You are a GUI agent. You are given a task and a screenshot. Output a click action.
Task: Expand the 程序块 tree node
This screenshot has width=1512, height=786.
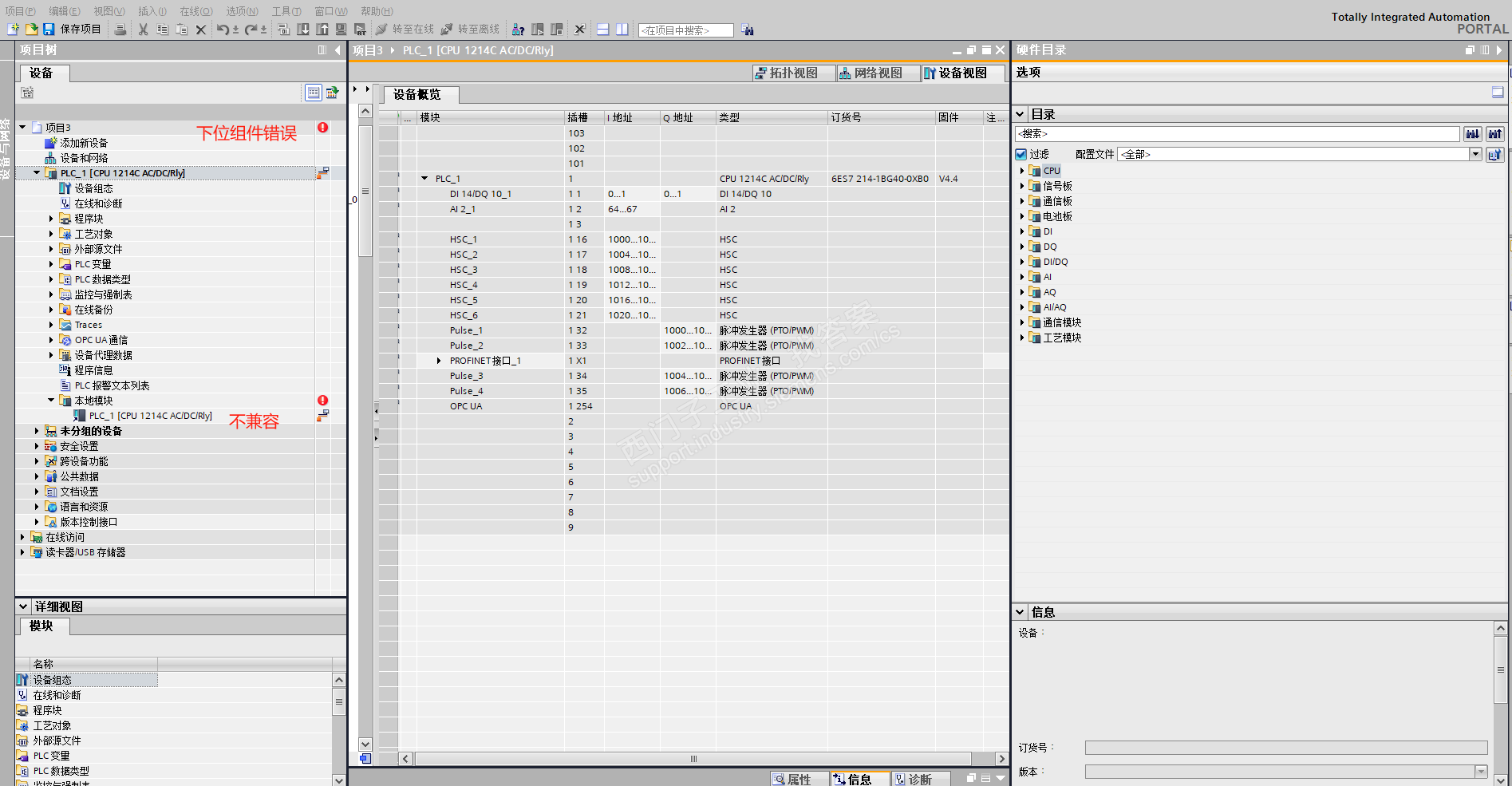[x=51, y=219]
